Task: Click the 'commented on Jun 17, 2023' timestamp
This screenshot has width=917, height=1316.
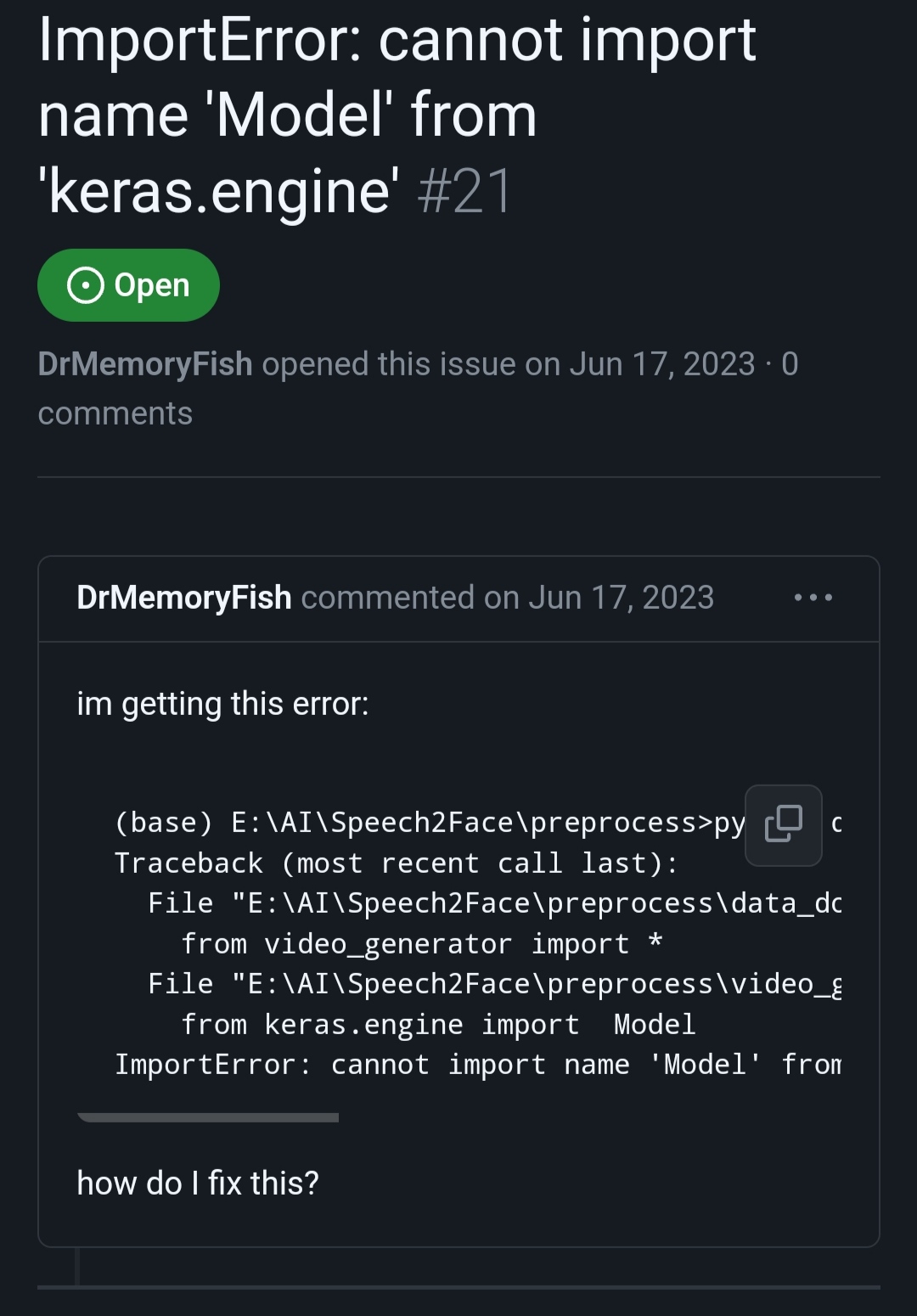Action: coord(508,598)
